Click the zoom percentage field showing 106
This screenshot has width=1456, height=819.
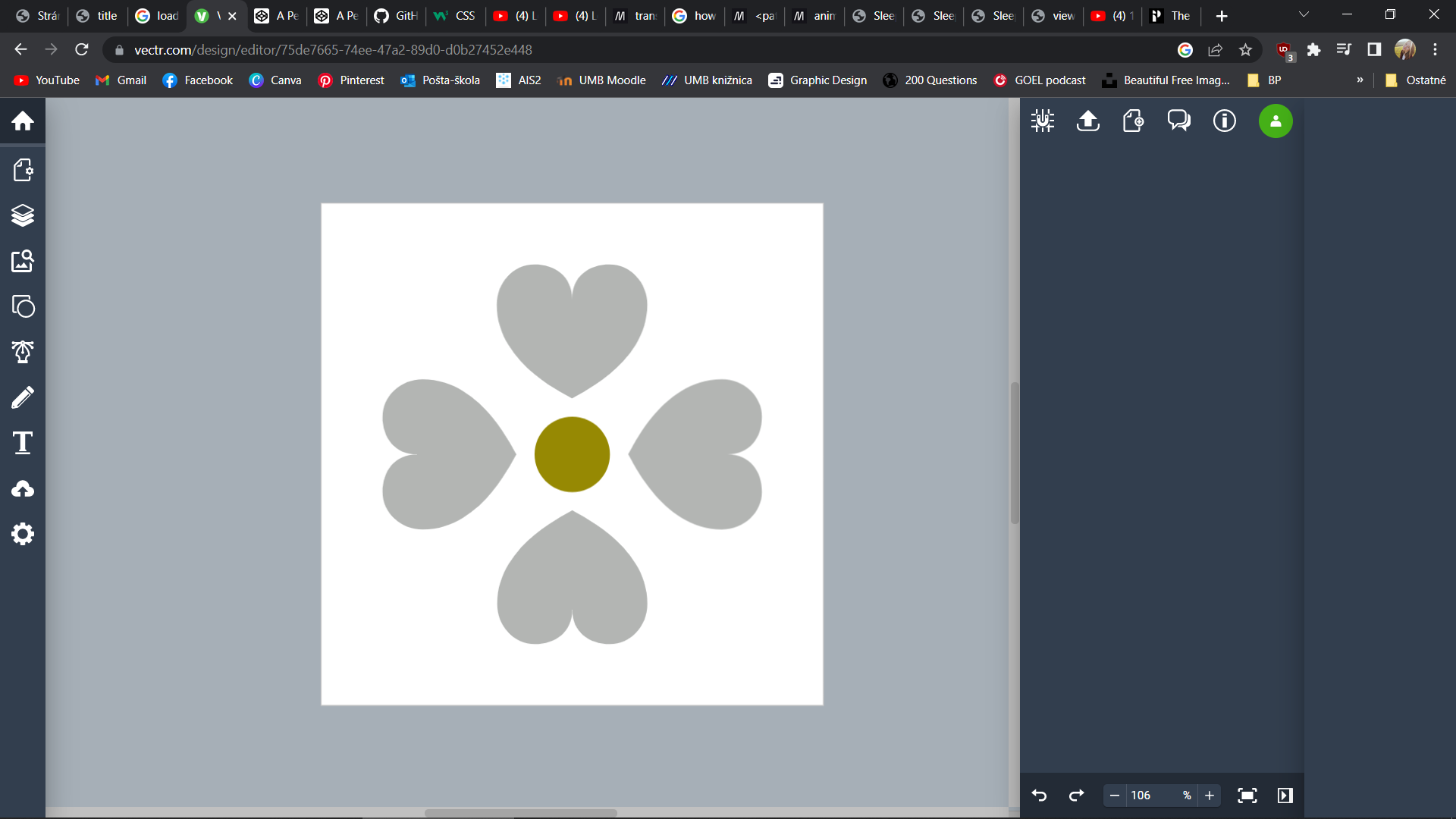tap(1160, 795)
